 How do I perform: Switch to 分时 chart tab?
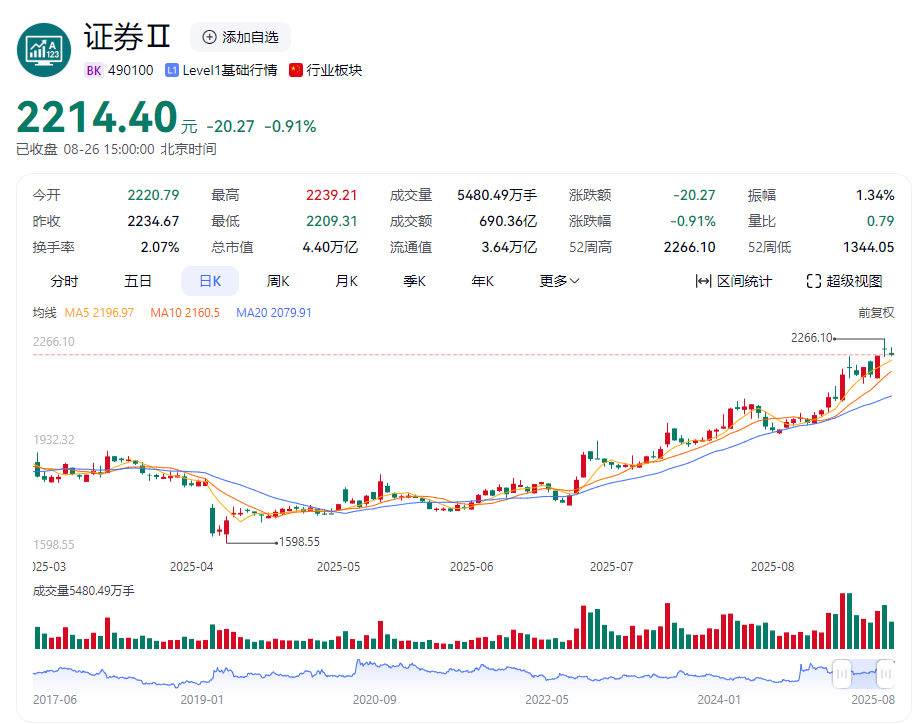[x=64, y=282]
